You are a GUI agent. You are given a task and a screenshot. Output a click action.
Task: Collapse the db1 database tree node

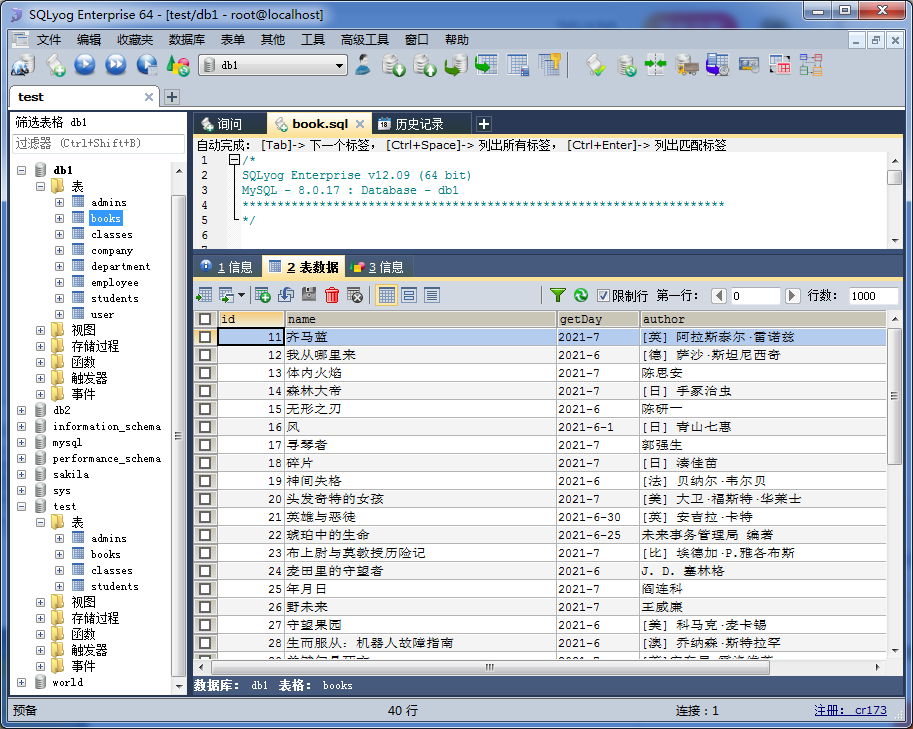22,171
